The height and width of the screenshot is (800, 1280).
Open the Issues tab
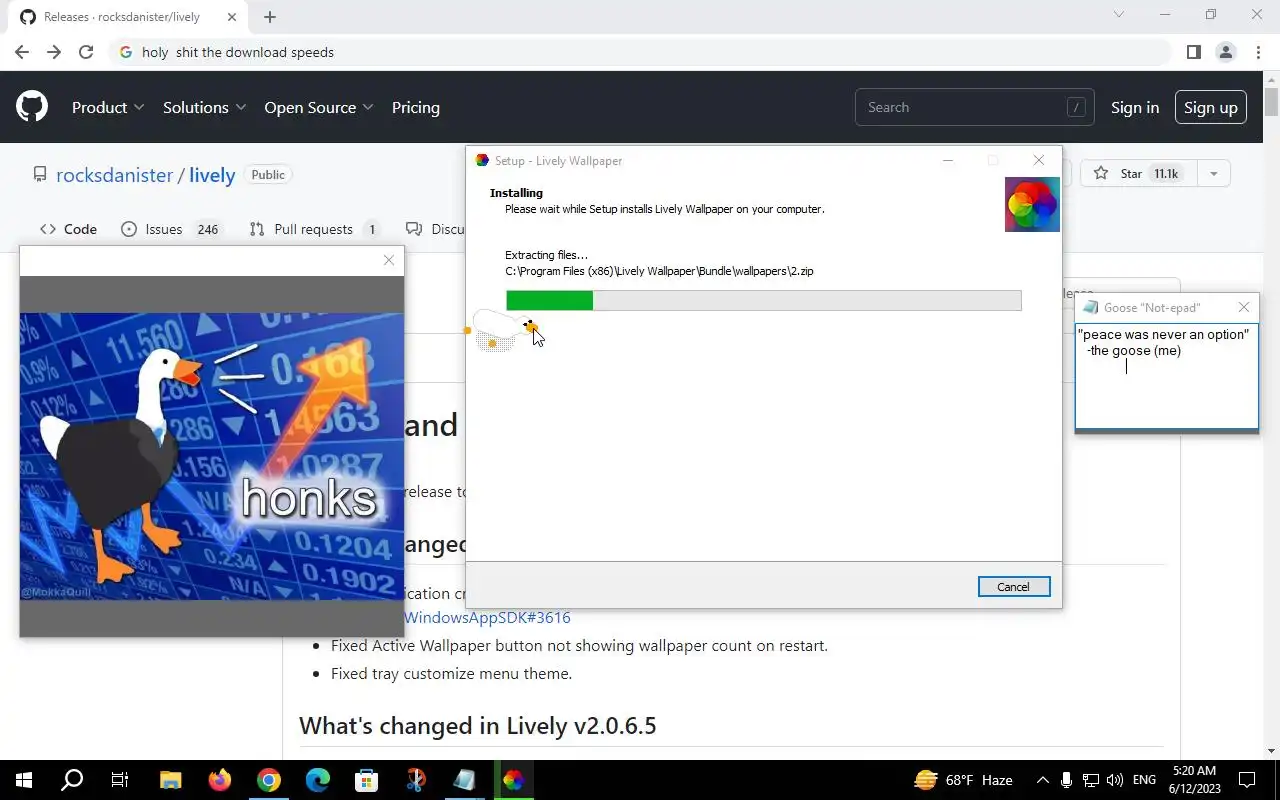(171, 229)
